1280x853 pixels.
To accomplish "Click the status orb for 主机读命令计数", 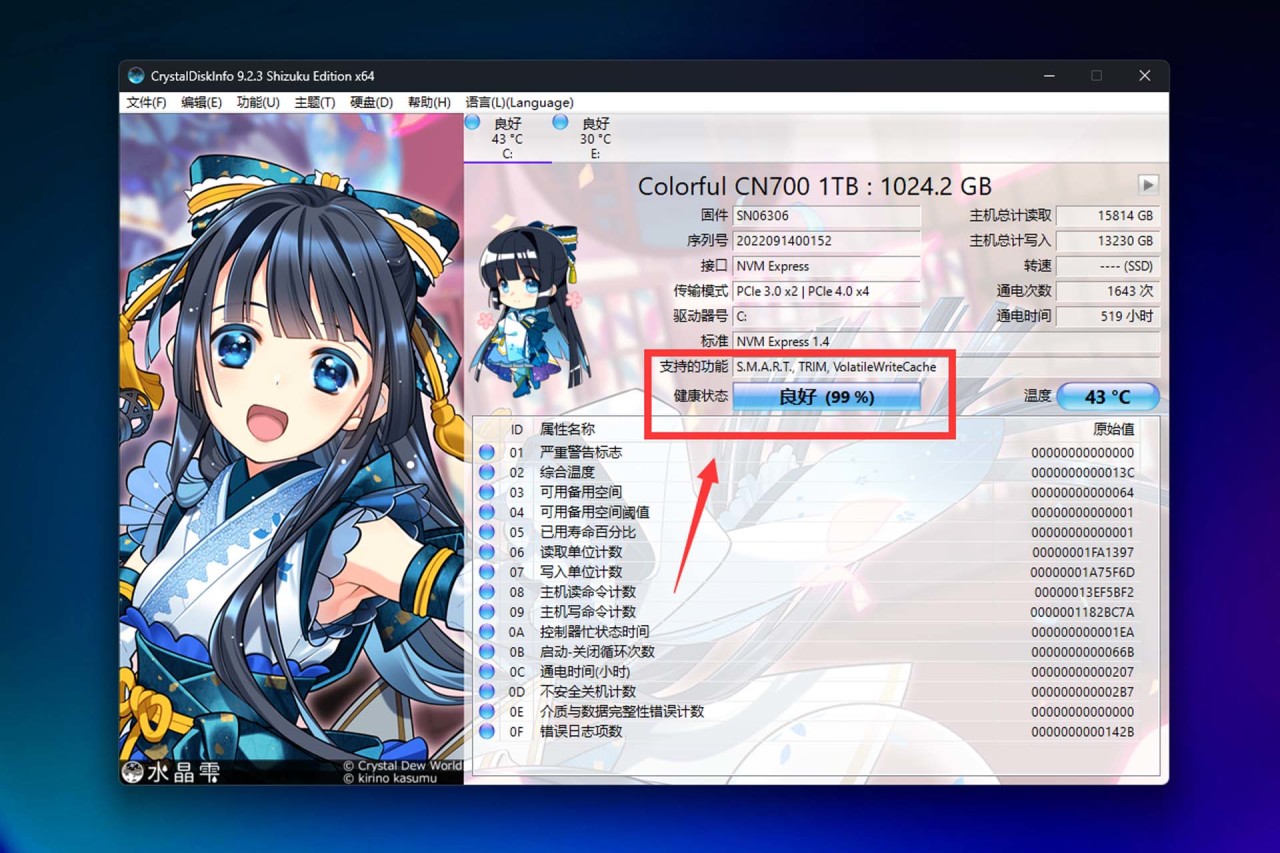I will 487,592.
